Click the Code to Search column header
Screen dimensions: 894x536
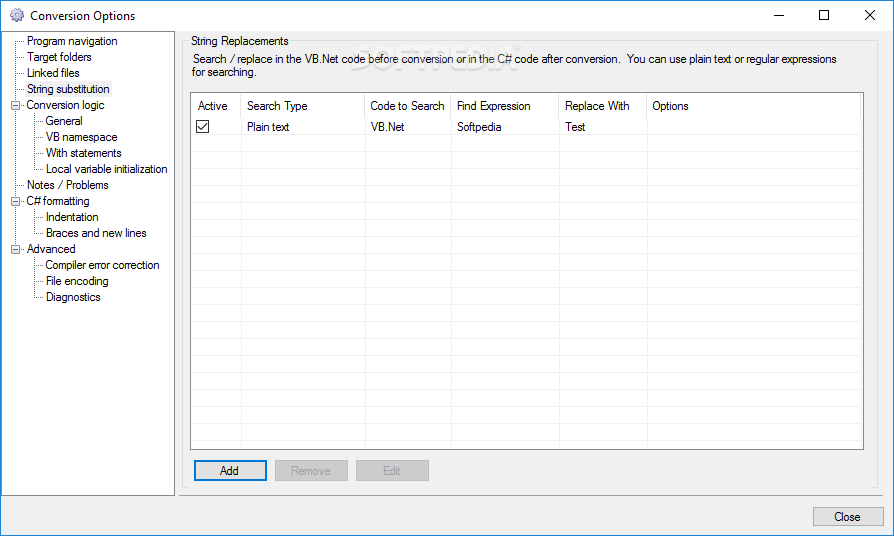coord(408,106)
